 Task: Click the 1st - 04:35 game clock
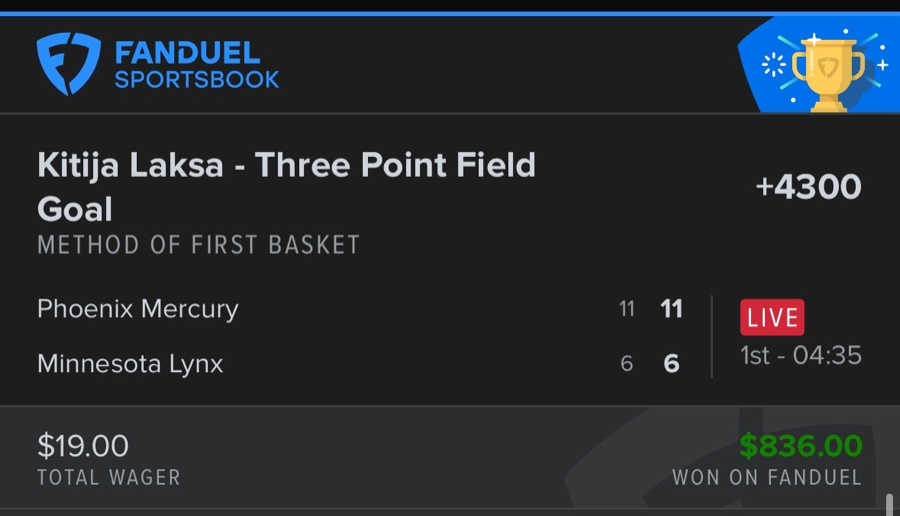[801, 355]
